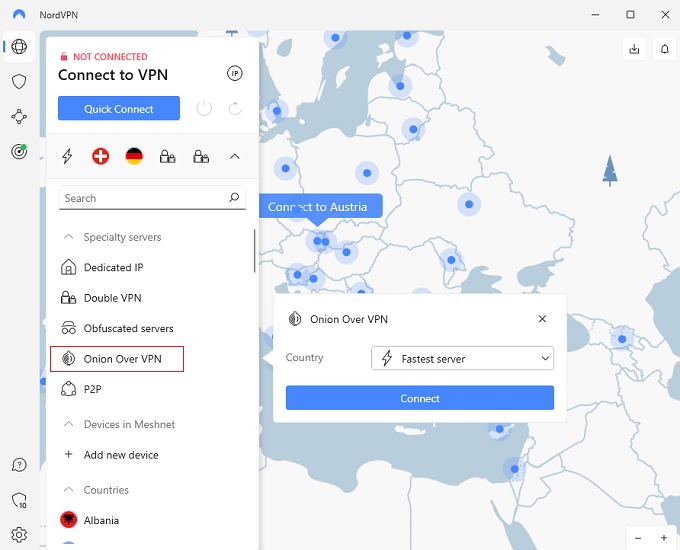This screenshot has width=680, height=550.
Task: Select the Germany flag shortcut
Action: click(134, 156)
